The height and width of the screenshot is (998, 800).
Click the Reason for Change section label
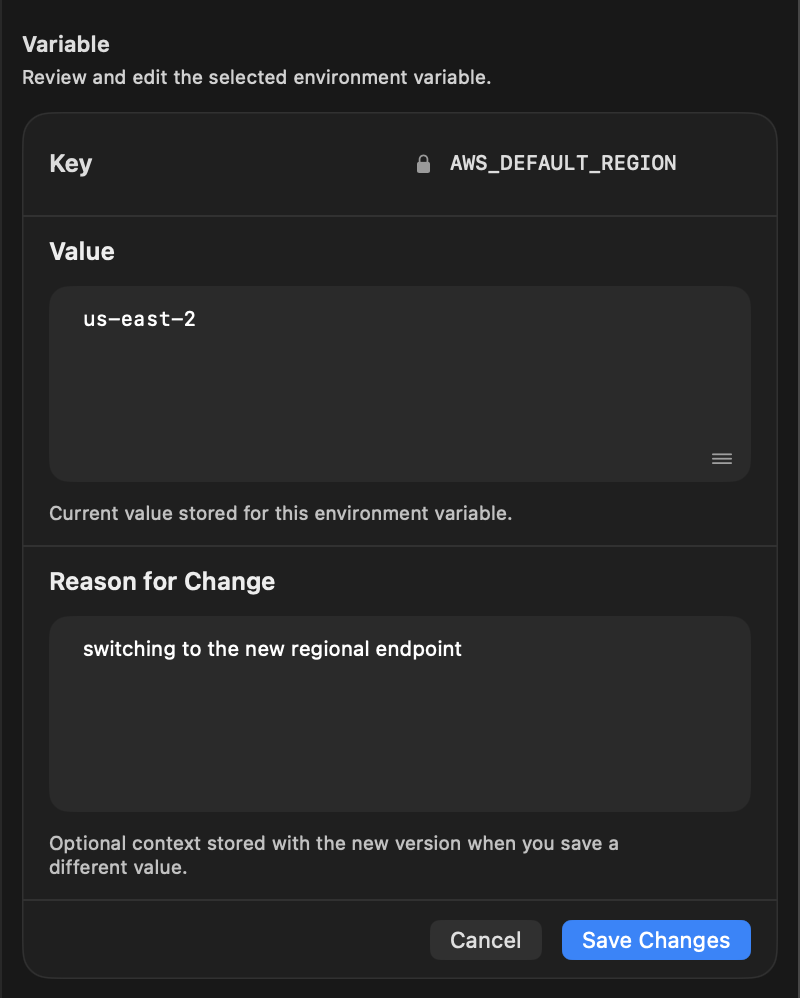(162, 581)
